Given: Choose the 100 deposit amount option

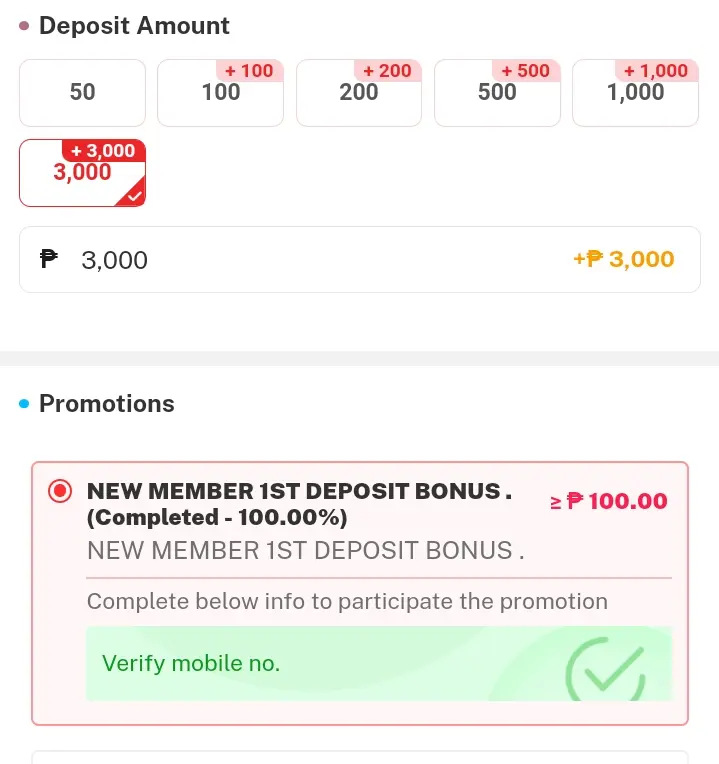Looking at the screenshot, I should point(220,93).
